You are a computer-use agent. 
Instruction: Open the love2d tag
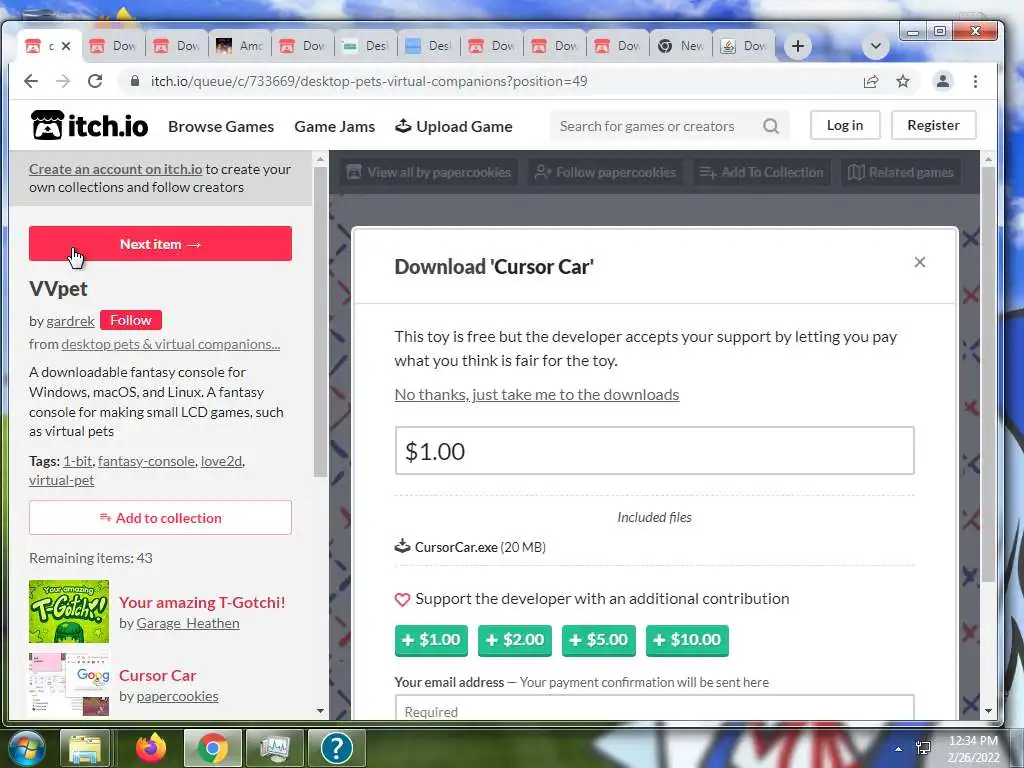click(221, 461)
